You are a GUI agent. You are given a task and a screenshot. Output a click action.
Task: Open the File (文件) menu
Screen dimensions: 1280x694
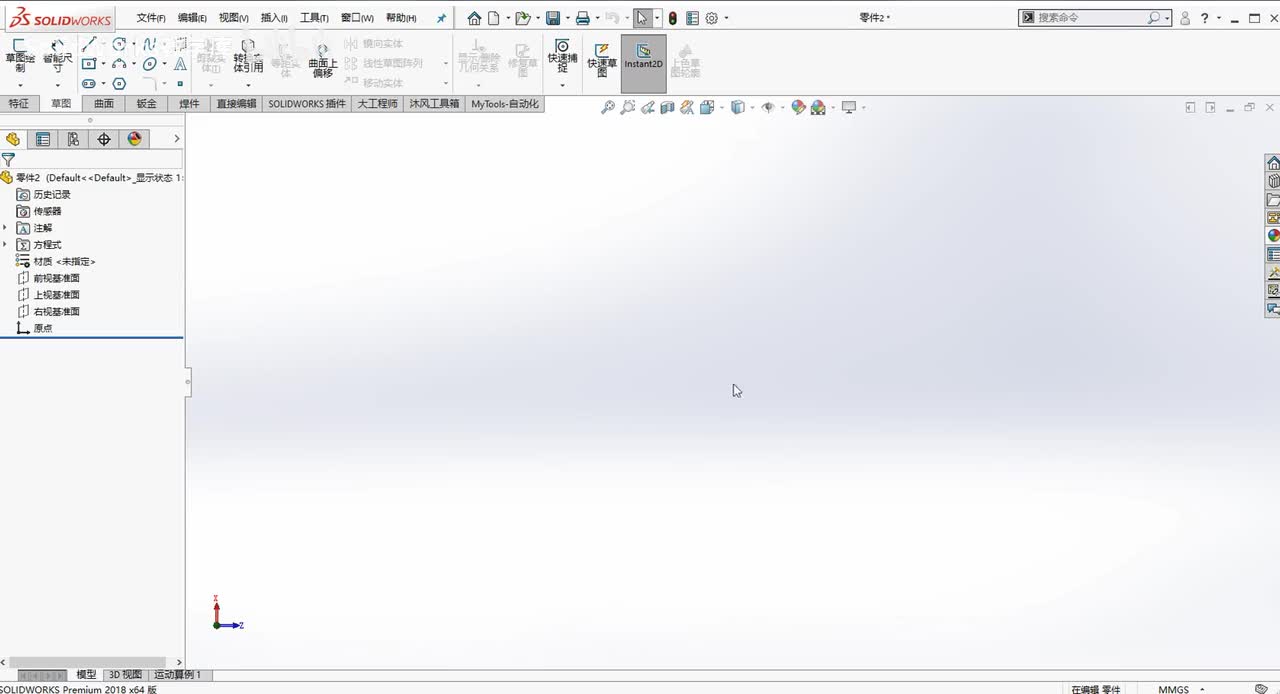click(151, 18)
